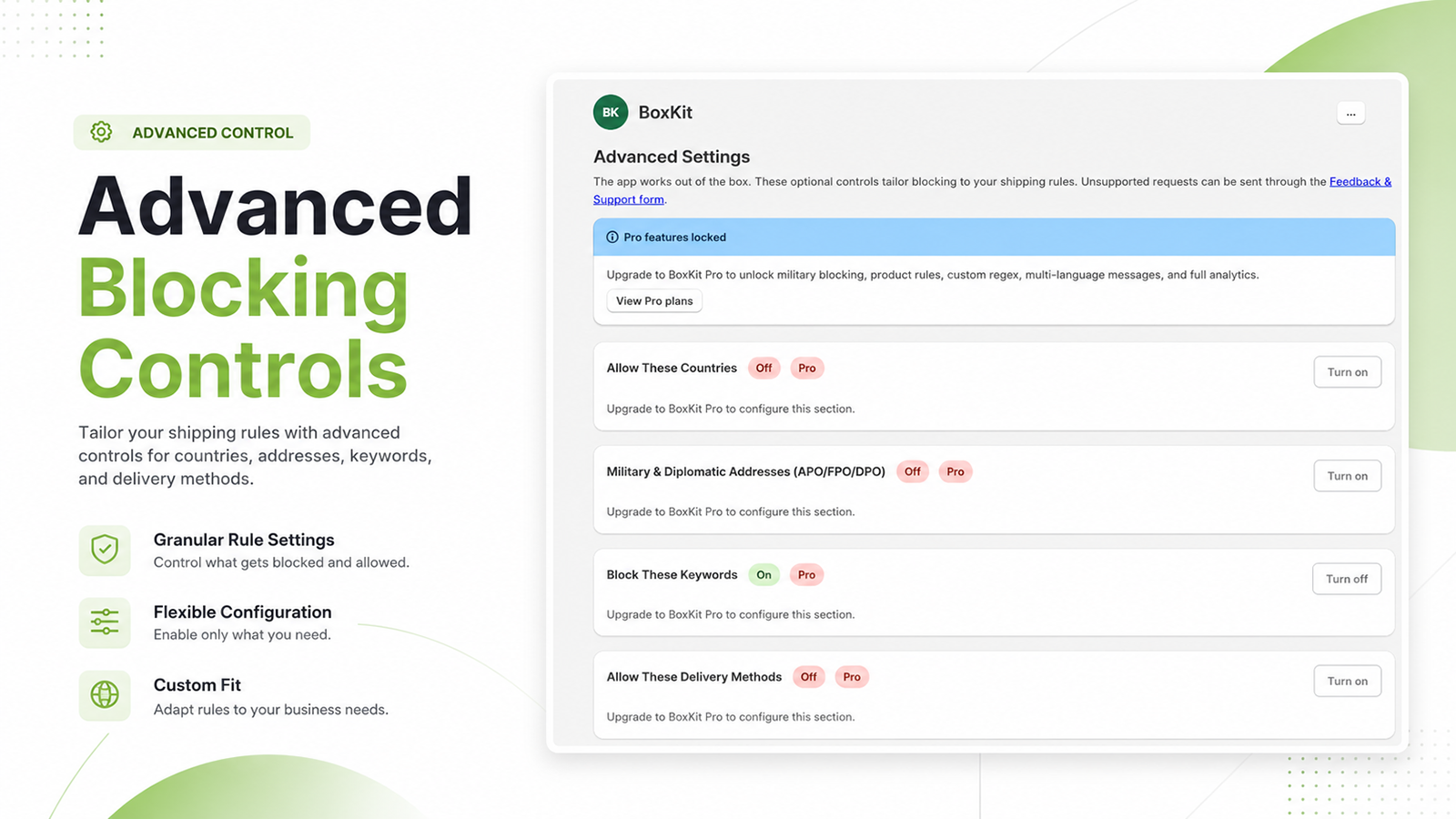The image size is (1456, 819).
Task: Click the On badge for Block These Keywords
Action: tap(763, 575)
